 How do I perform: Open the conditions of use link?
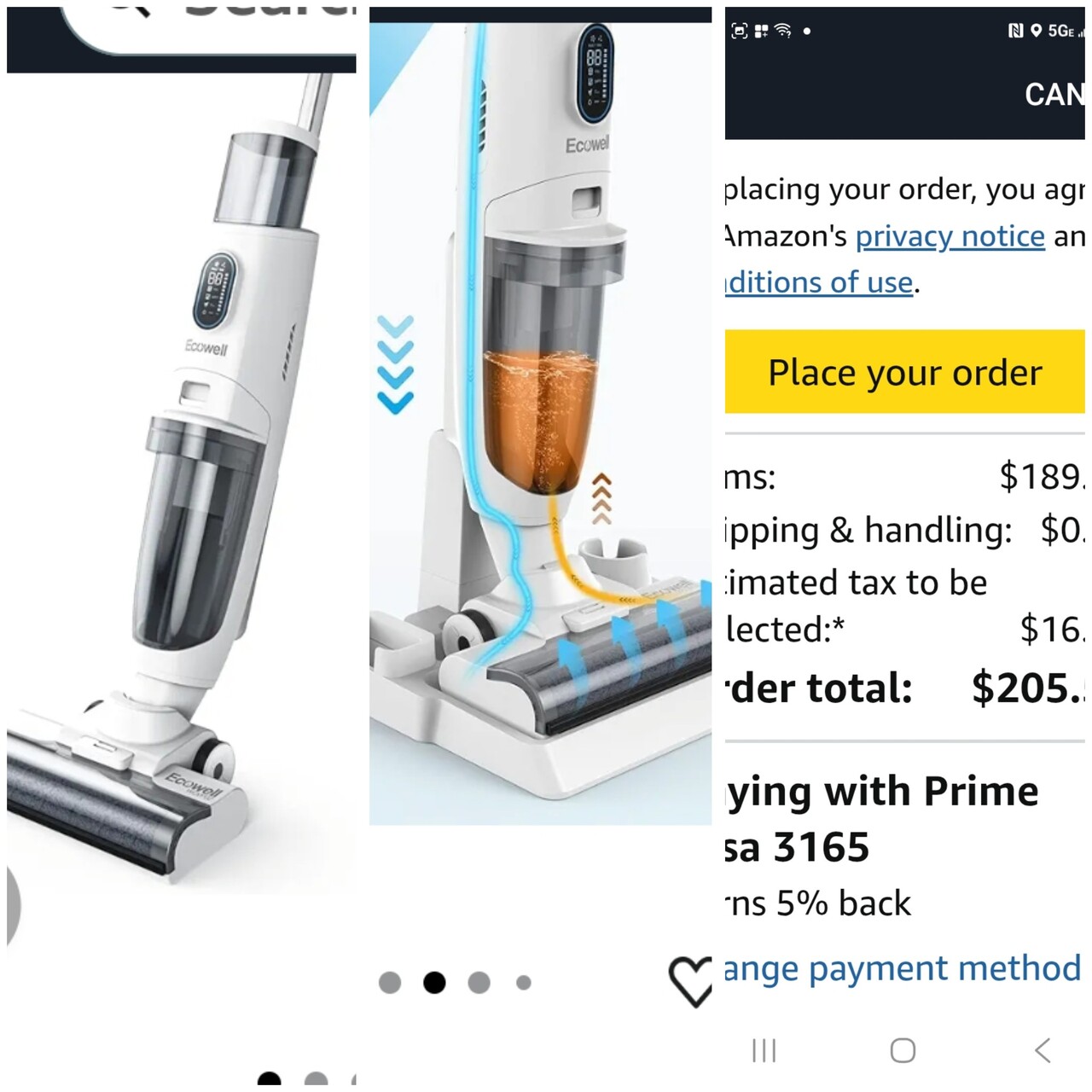[x=819, y=282]
